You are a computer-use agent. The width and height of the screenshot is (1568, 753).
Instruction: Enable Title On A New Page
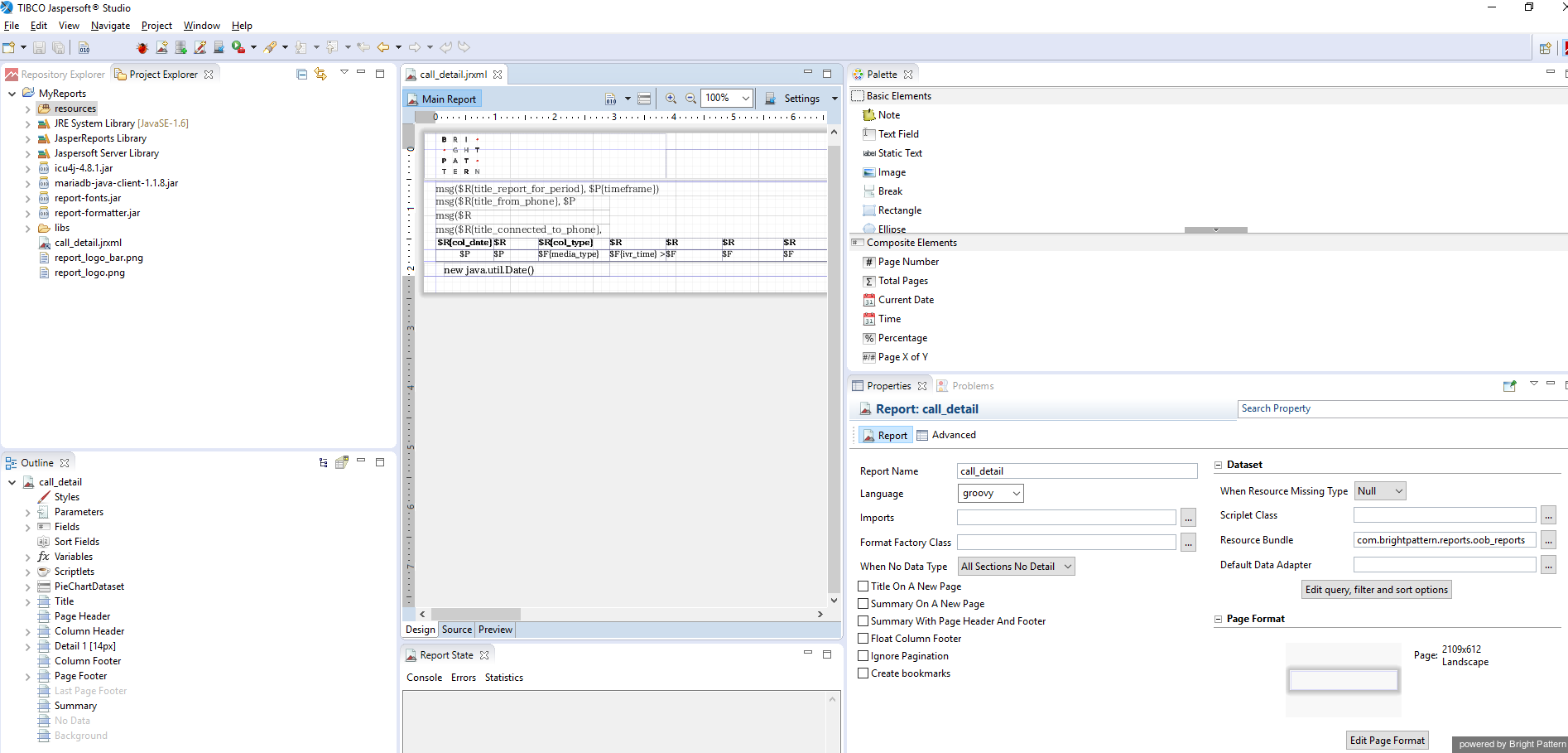coord(863,586)
